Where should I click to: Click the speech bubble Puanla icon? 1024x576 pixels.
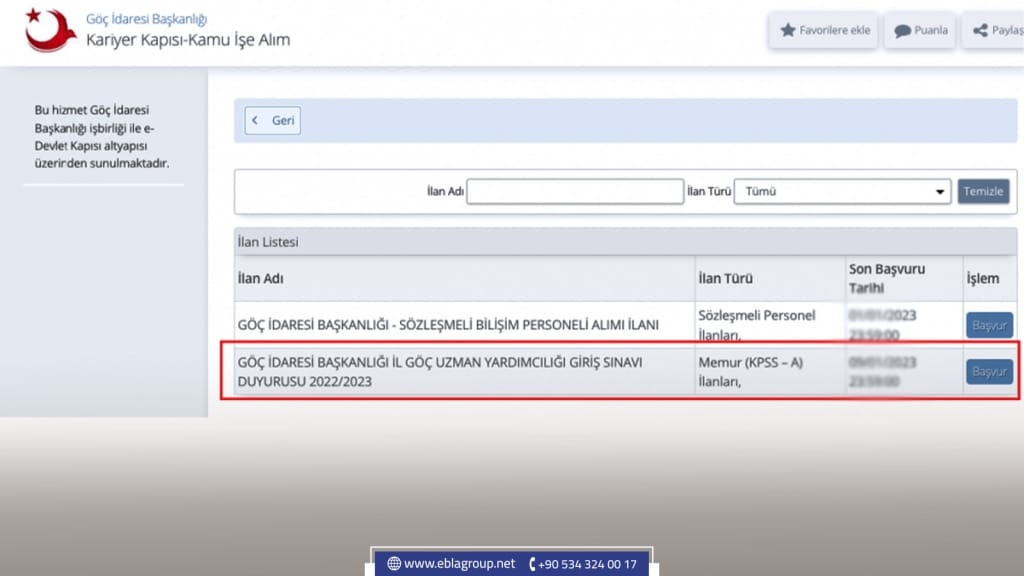click(x=902, y=30)
